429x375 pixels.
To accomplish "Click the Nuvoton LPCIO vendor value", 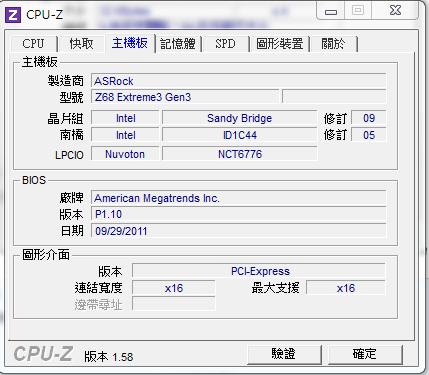I will pyautogui.click(x=125, y=154).
